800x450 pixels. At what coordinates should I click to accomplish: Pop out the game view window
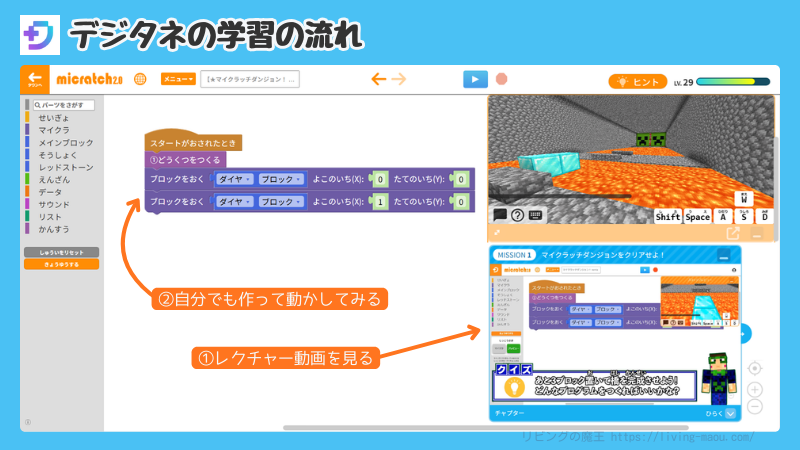pyautogui.click(x=733, y=233)
